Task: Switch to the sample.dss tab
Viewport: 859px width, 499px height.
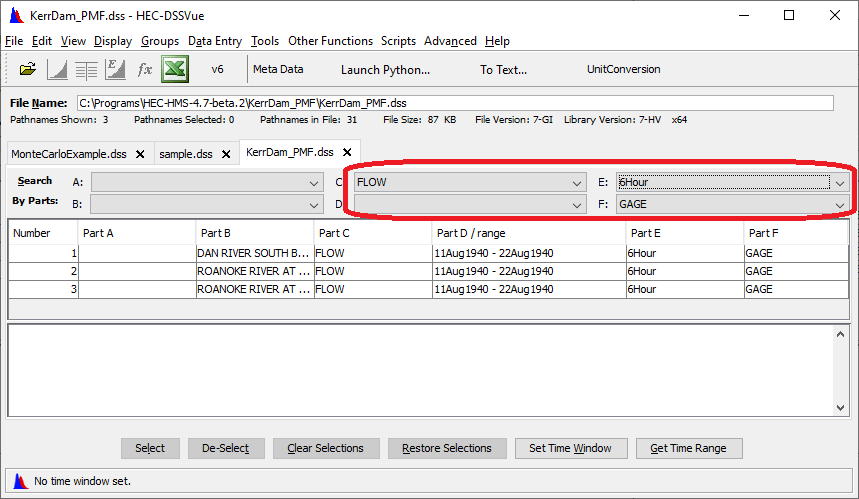Action: click(186, 154)
